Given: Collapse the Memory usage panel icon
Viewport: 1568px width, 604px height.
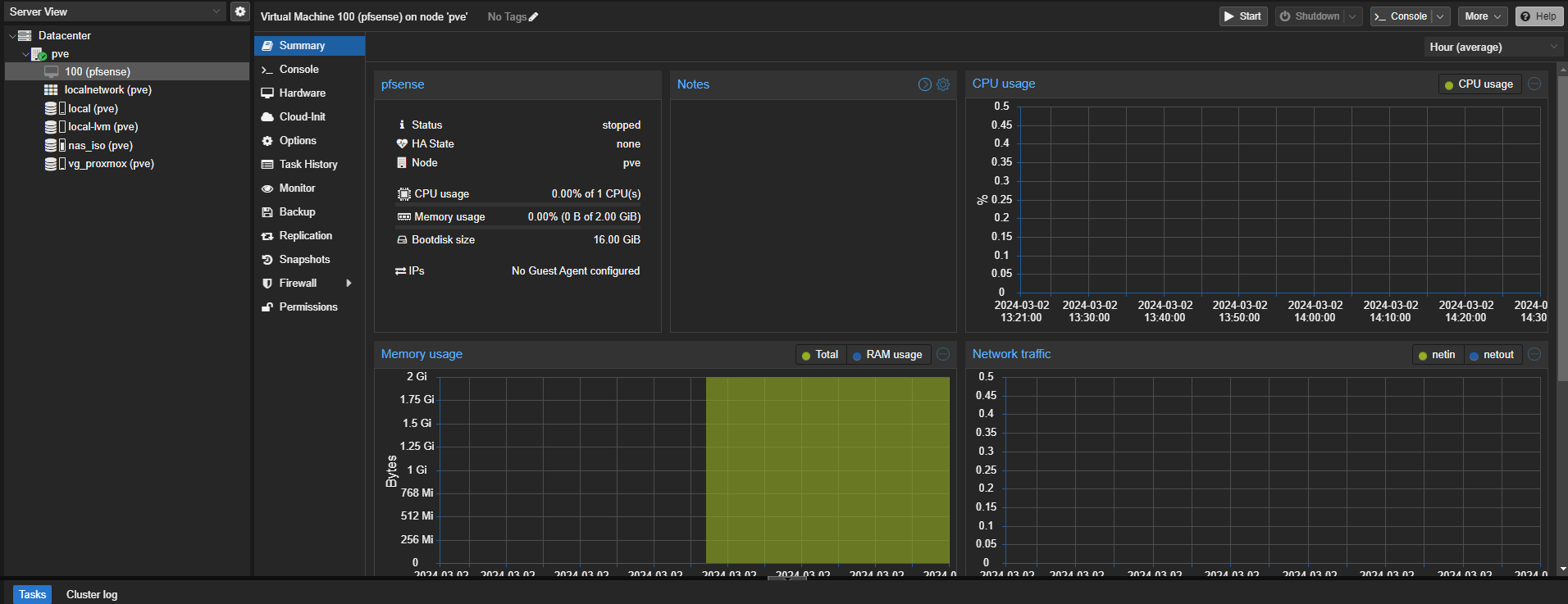Looking at the screenshot, I should pyautogui.click(x=943, y=354).
